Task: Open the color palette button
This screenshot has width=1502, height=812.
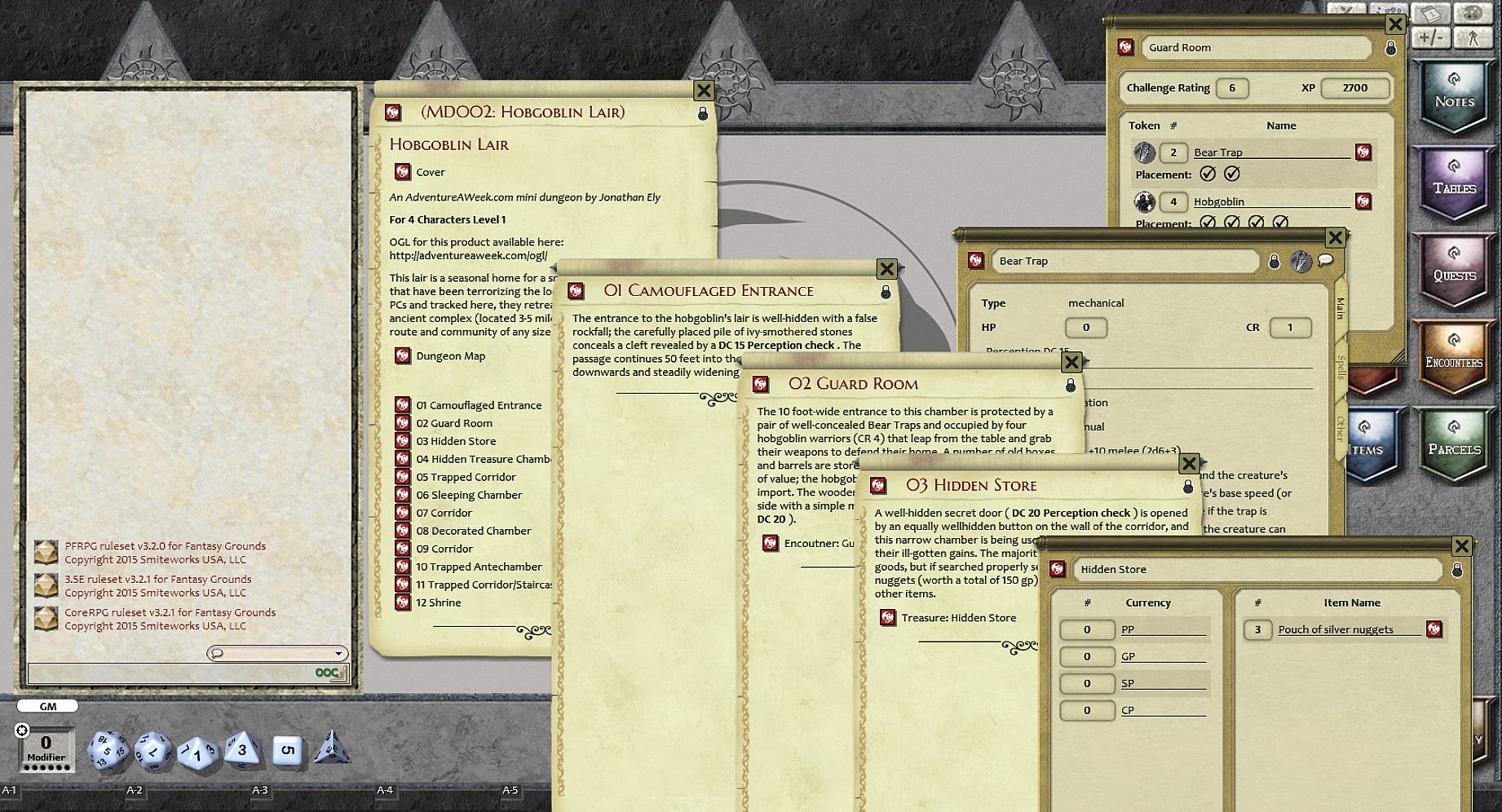Action: tap(1472, 13)
